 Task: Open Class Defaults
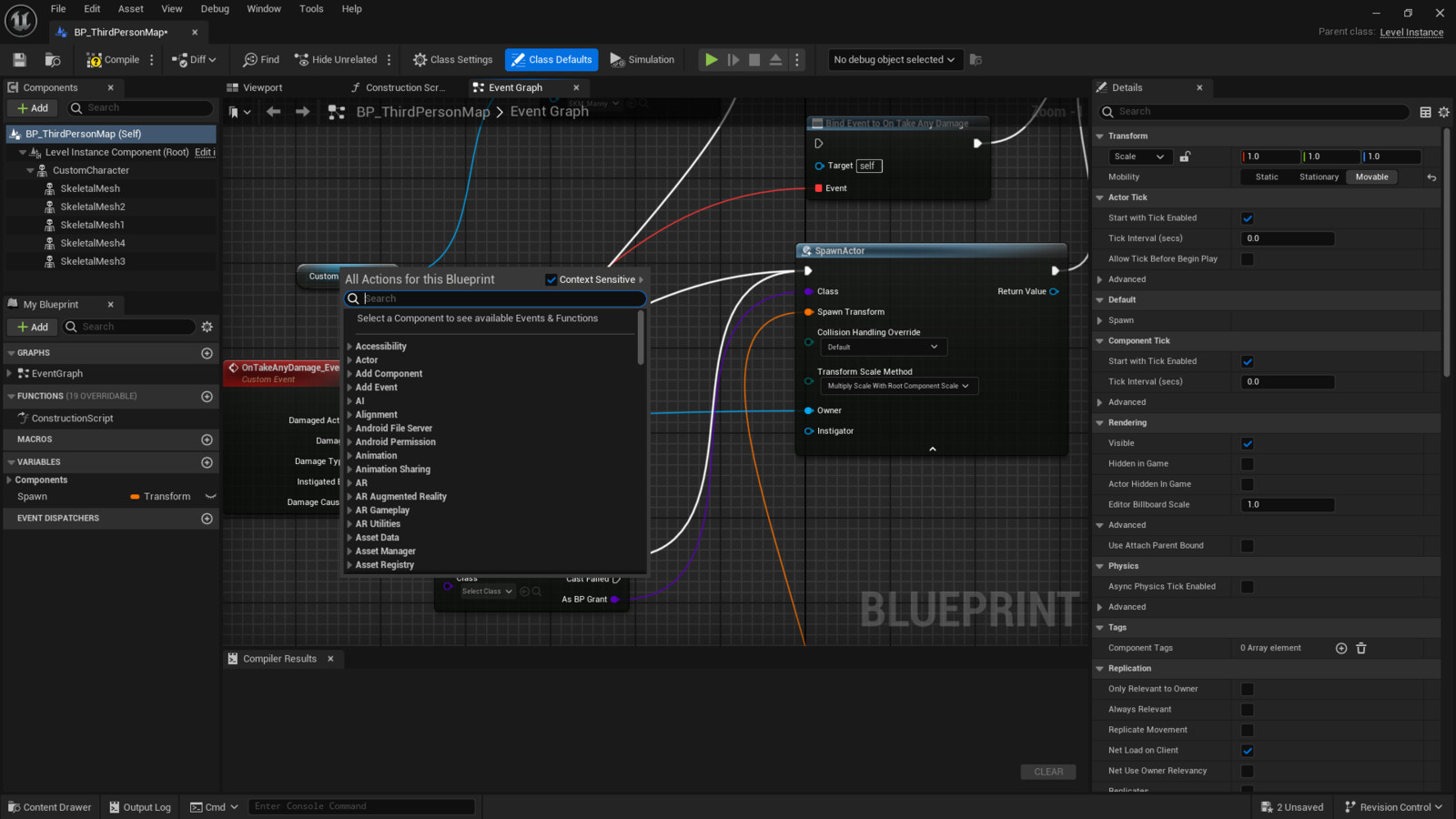(551, 60)
